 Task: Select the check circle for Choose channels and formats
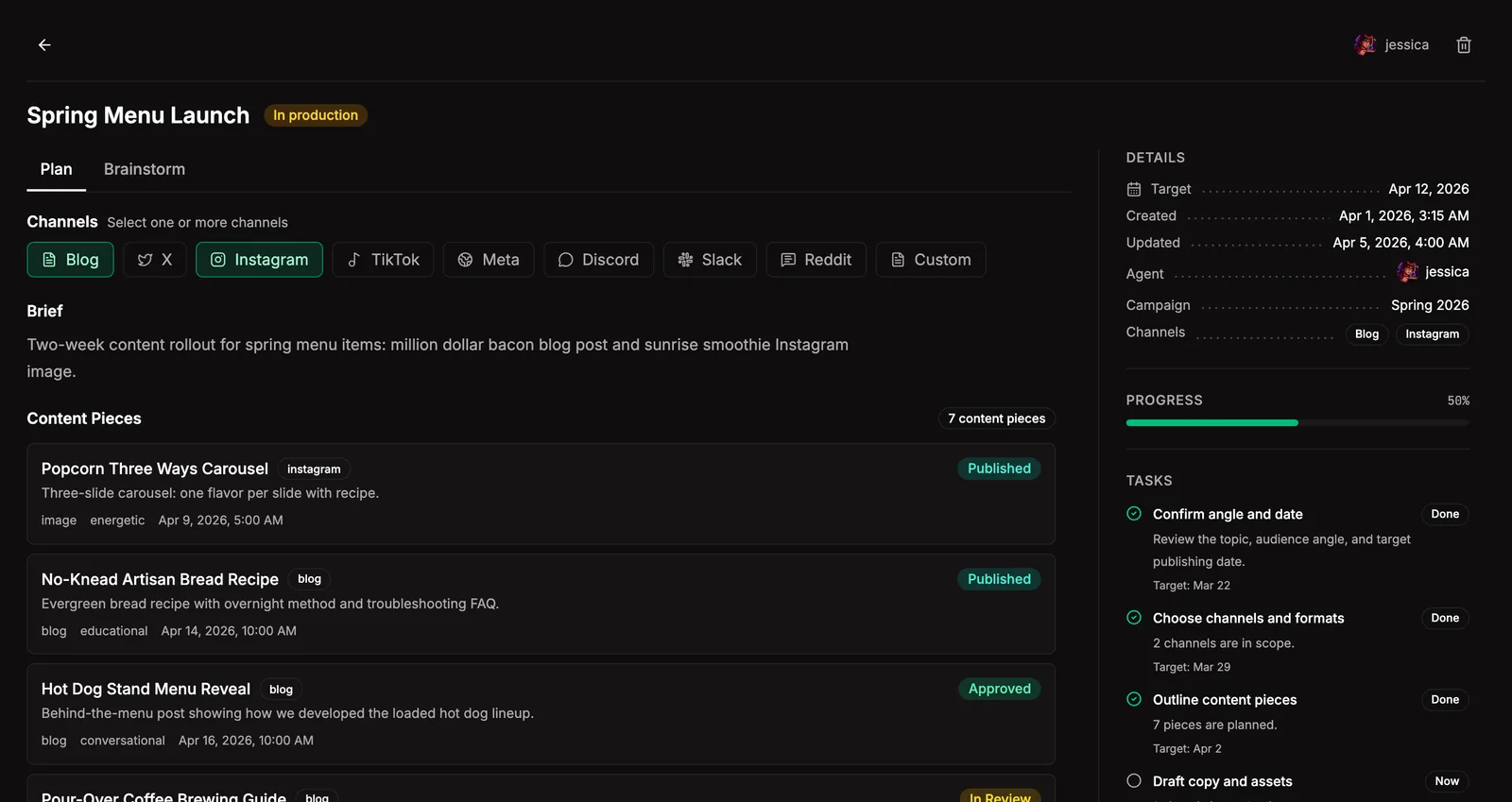pyautogui.click(x=1134, y=618)
